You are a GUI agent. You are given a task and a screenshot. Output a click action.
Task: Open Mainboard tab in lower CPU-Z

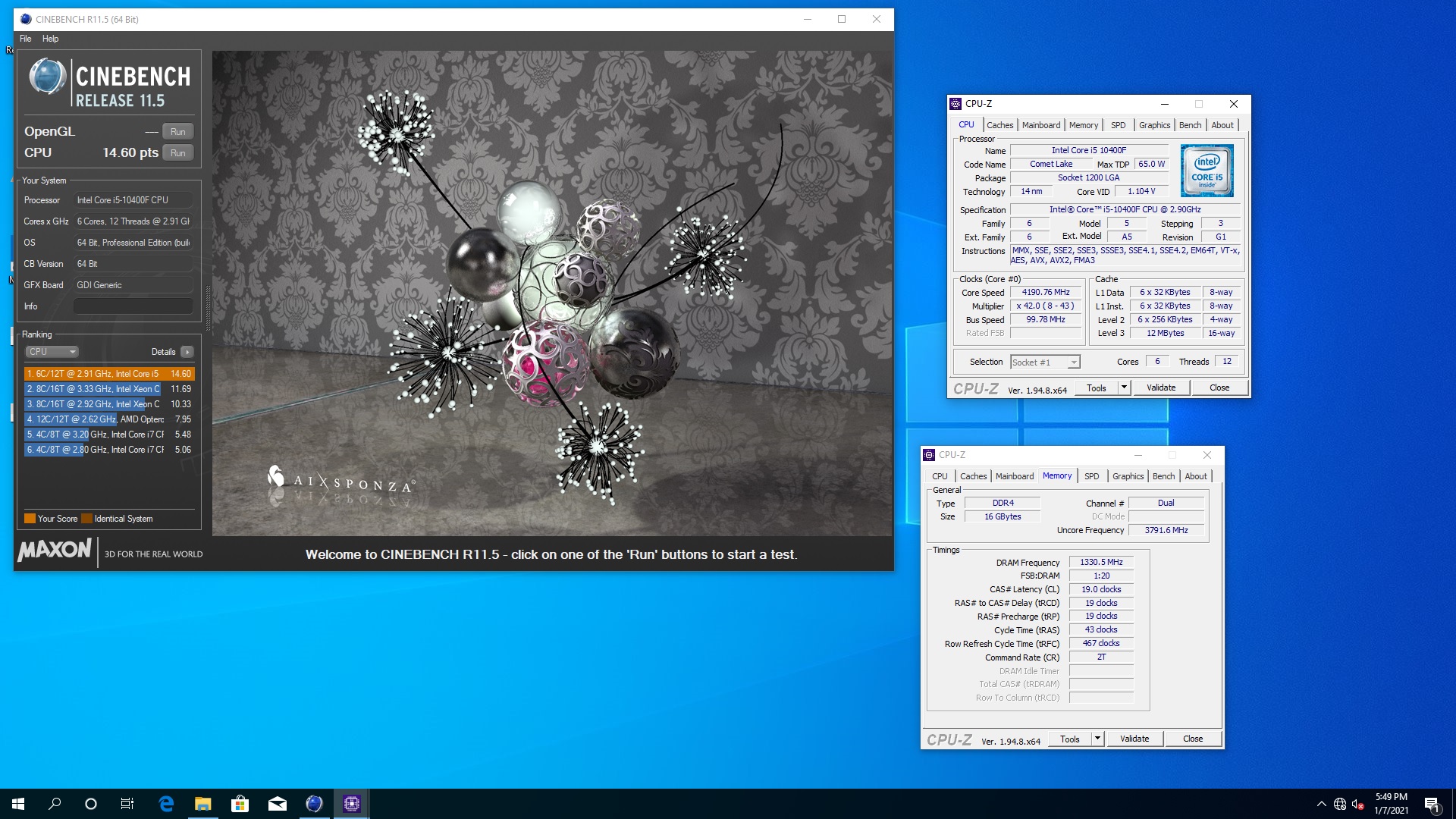pos(1014,476)
